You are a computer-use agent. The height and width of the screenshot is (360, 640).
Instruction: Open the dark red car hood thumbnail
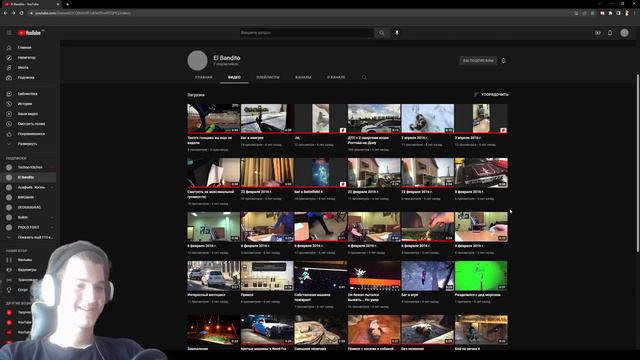[481, 172]
